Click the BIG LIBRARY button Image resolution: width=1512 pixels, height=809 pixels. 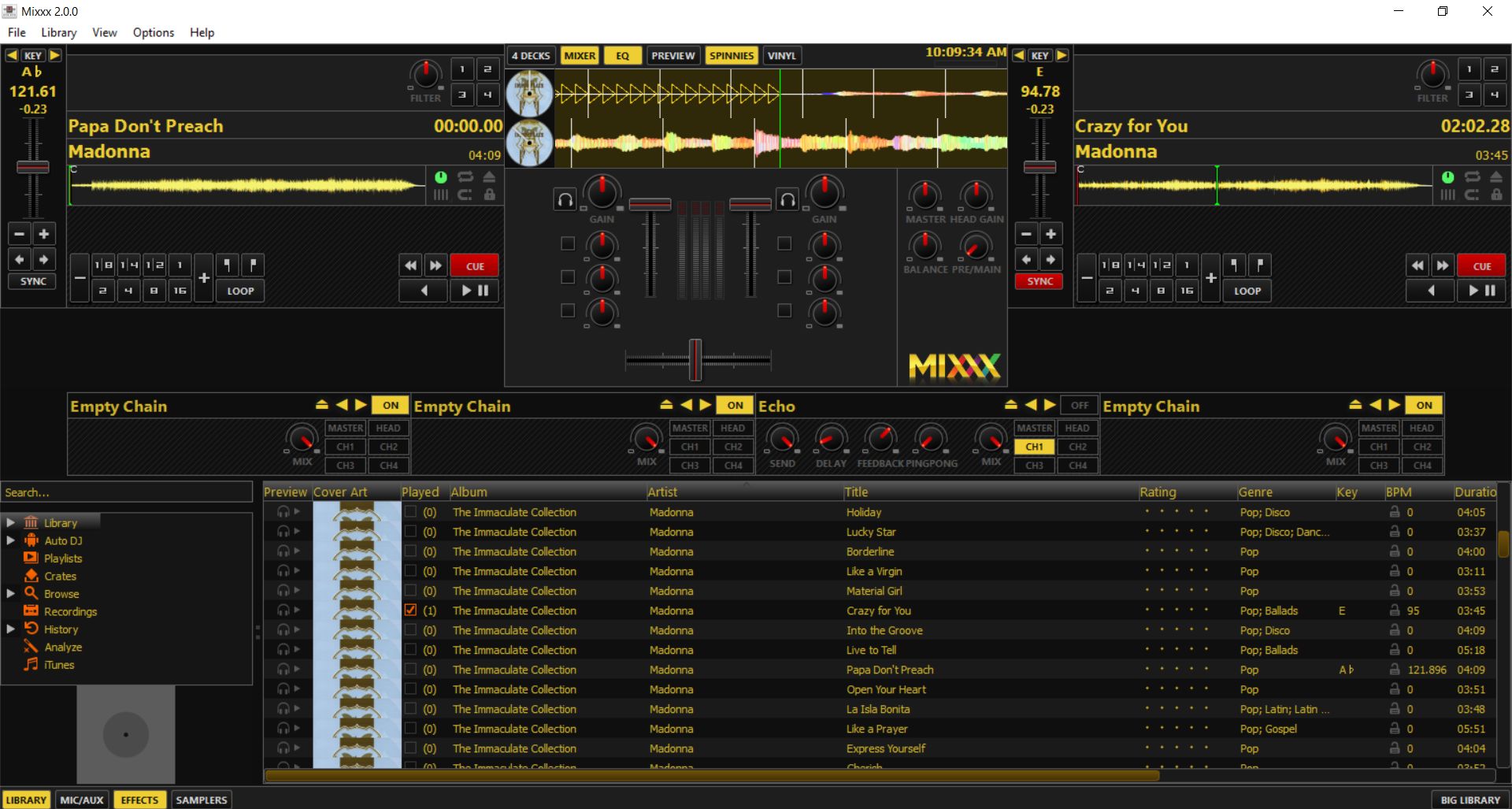pos(1469,800)
